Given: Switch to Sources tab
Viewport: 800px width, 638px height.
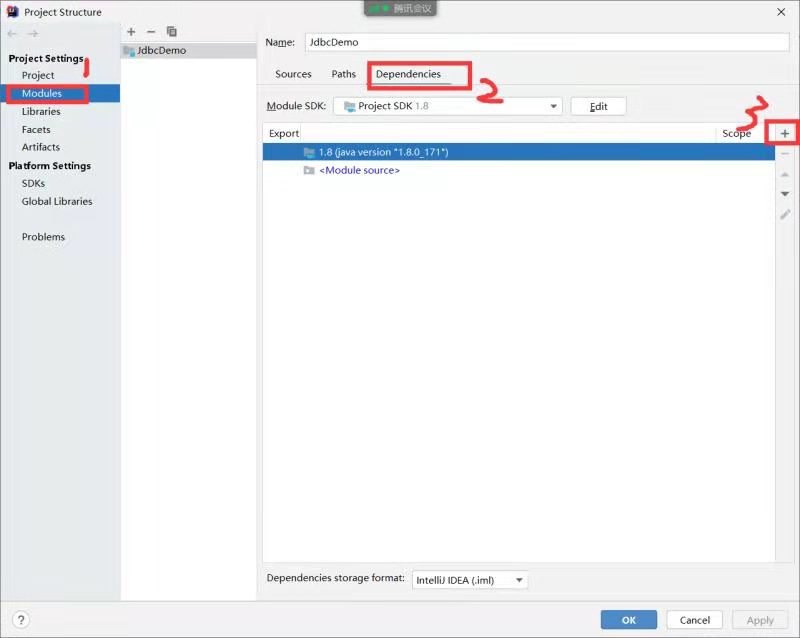Looking at the screenshot, I should point(293,74).
